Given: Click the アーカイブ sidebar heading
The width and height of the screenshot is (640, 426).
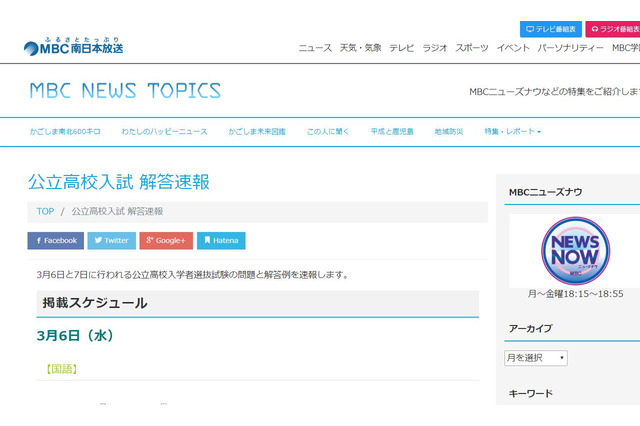Looking at the screenshot, I should click(x=531, y=328).
